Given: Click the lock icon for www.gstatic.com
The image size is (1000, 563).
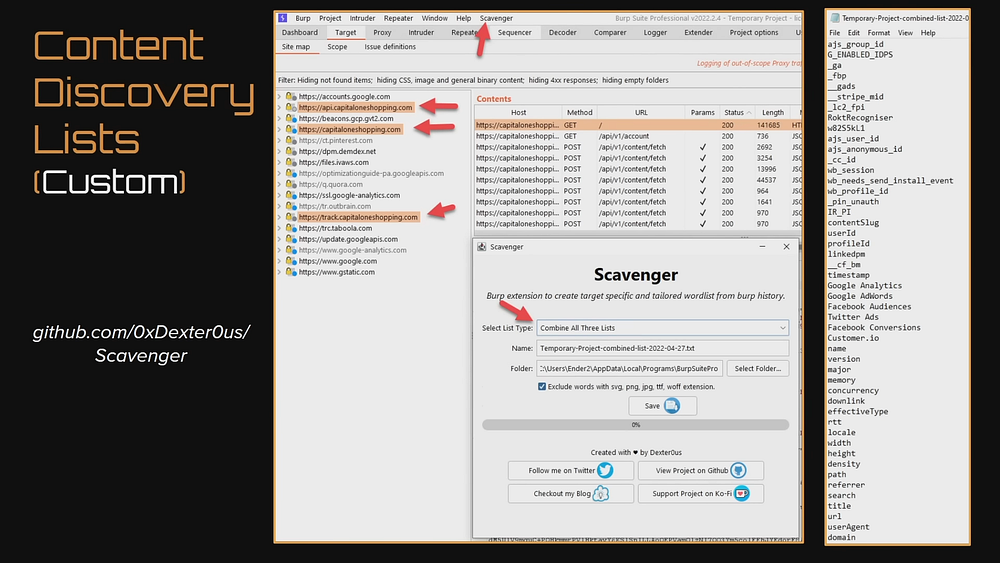Looking at the screenshot, I should click(x=291, y=272).
